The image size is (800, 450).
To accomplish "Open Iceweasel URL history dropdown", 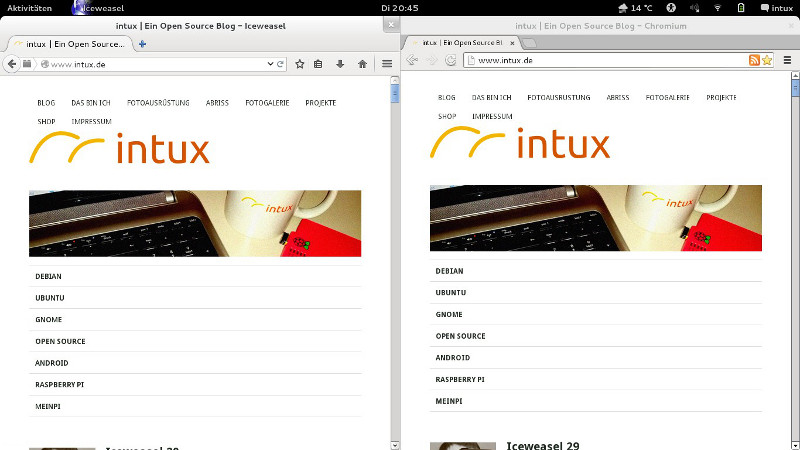I will click(x=270, y=64).
